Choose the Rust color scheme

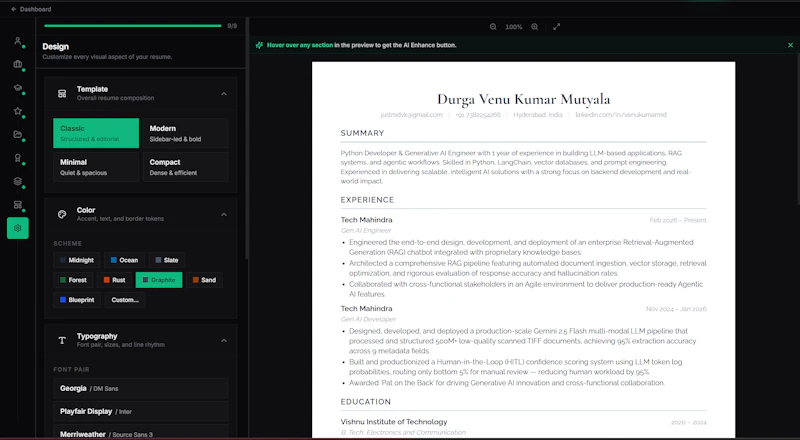114,280
